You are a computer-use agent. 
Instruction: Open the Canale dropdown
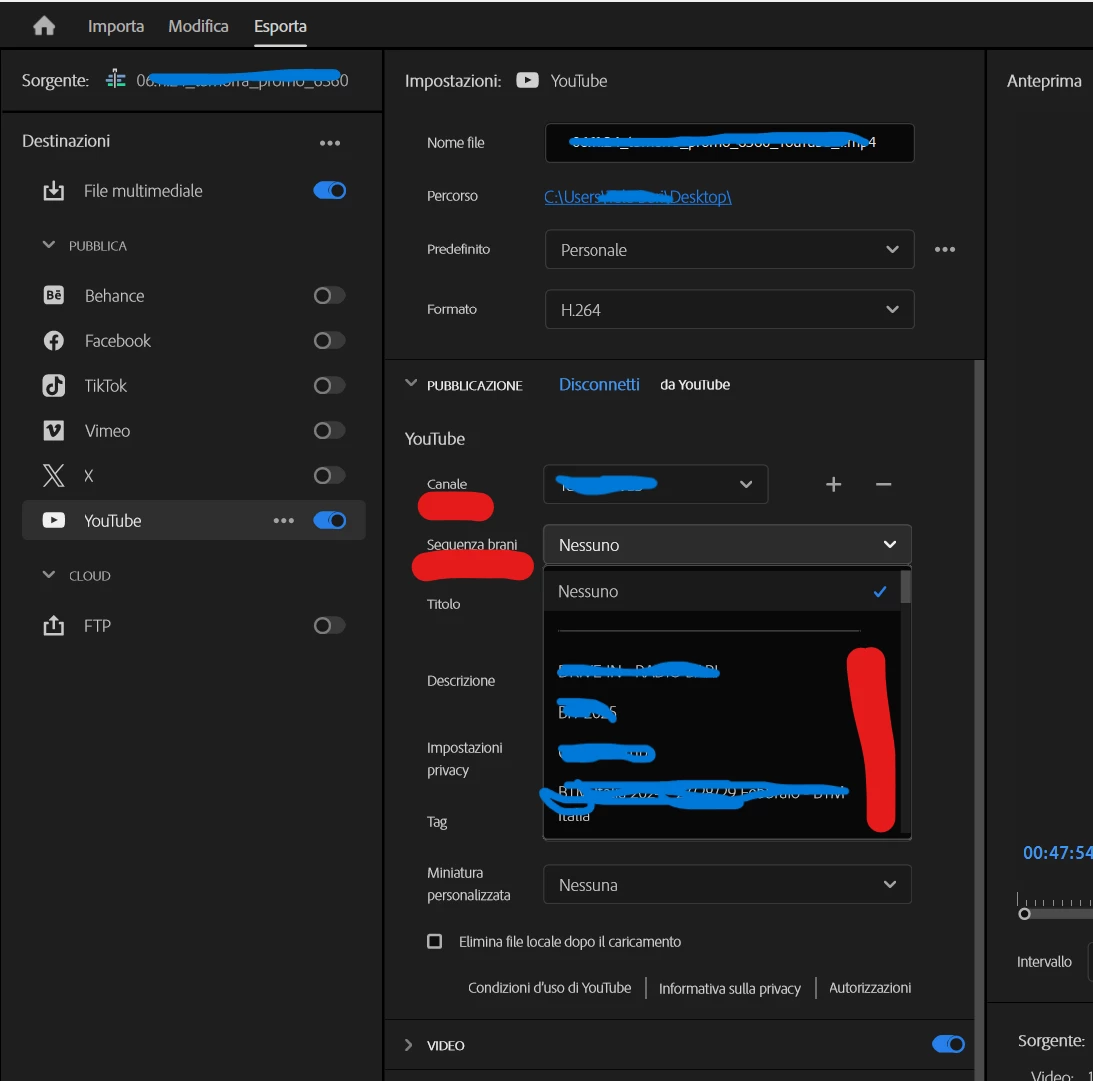point(656,484)
